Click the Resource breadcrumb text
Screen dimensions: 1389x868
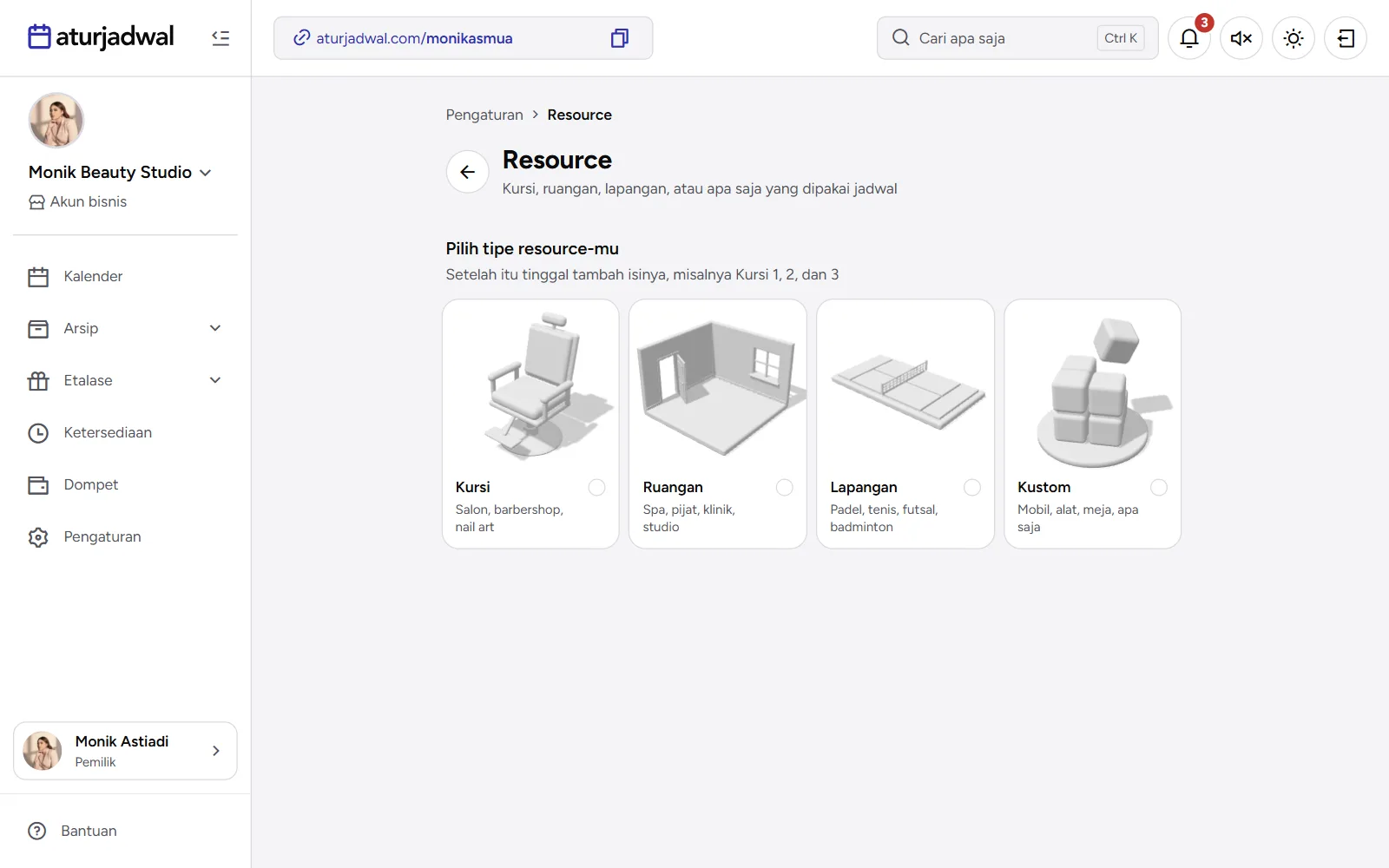coord(579,115)
